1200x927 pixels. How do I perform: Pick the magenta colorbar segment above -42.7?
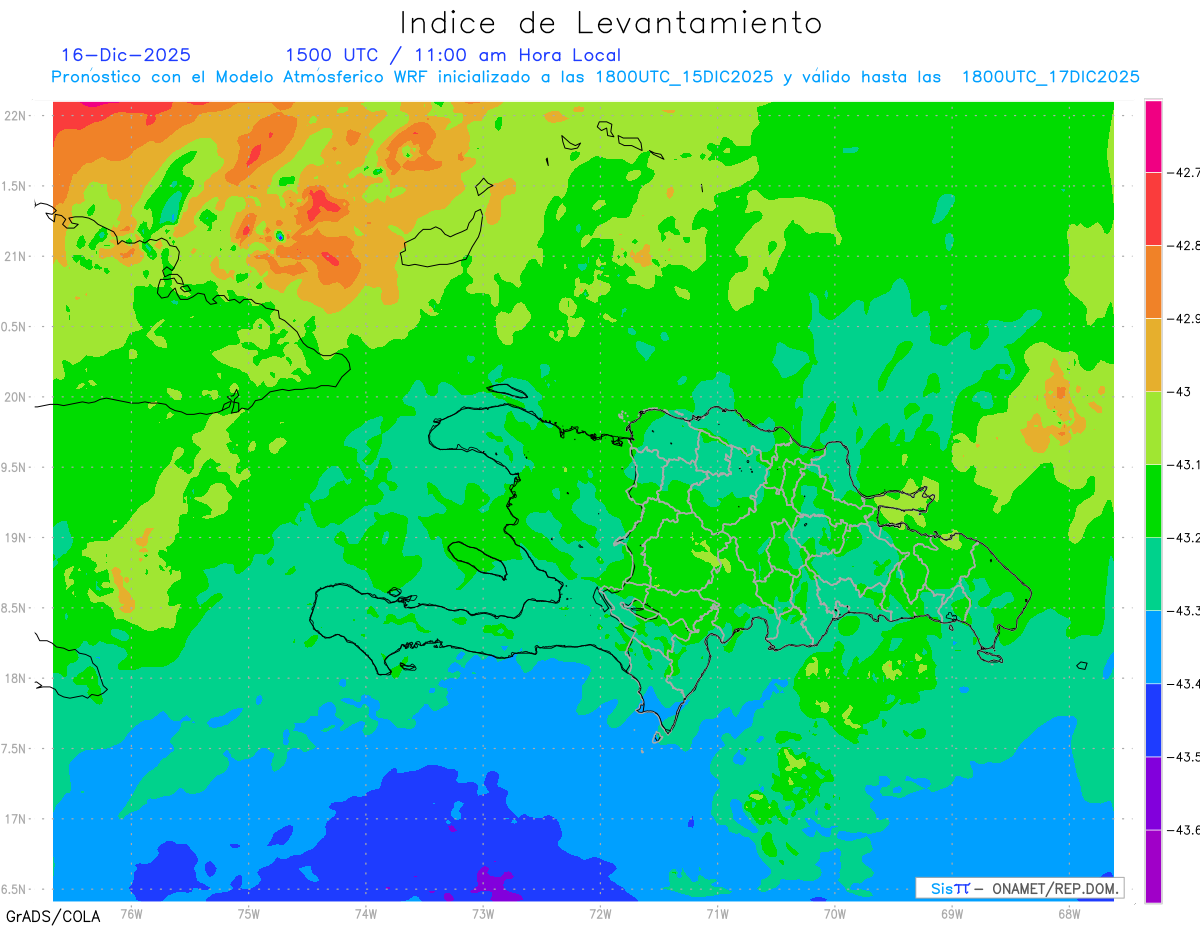[x=1153, y=136]
